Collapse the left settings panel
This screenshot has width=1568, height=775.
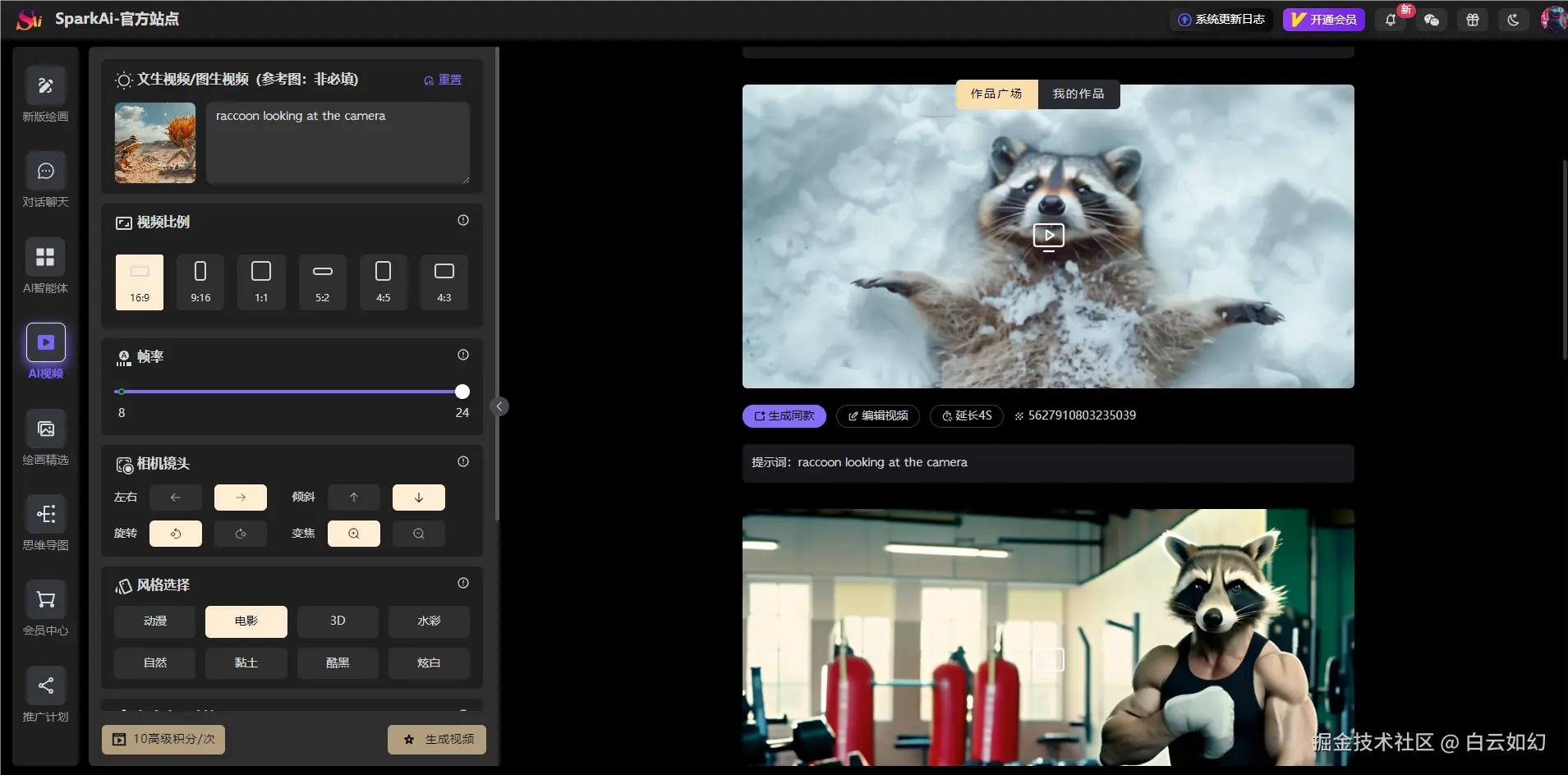(x=499, y=406)
